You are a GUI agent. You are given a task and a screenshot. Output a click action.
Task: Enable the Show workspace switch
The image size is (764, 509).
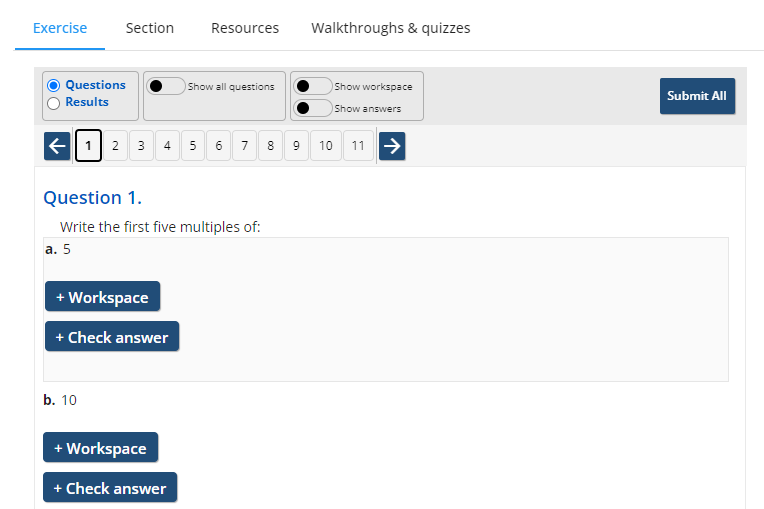click(313, 86)
